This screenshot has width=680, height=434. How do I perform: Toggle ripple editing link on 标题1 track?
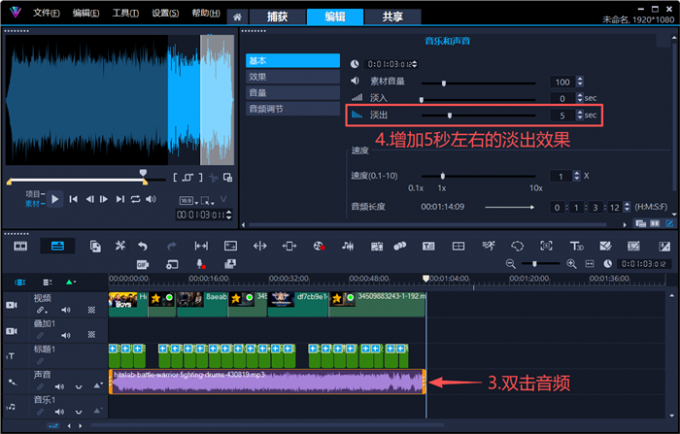[x=40, y=361]
